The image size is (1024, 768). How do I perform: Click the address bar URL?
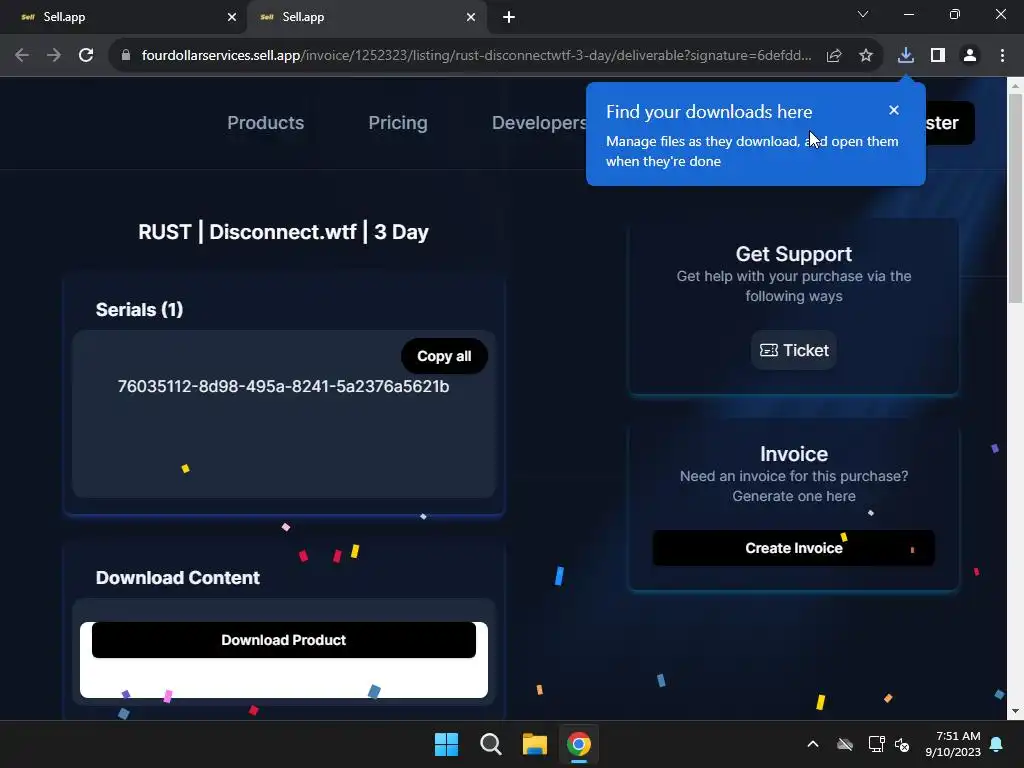tap(477, 56)
